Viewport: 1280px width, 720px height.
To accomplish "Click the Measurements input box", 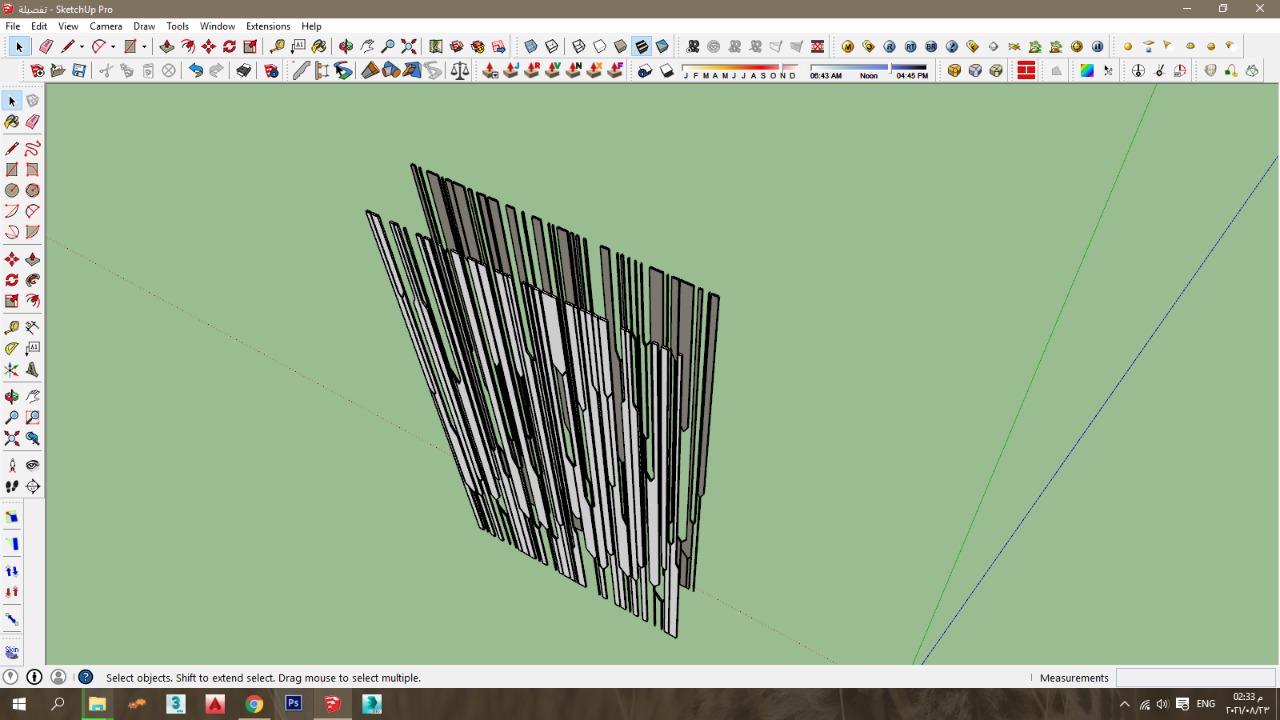I will tap(1195, 677).
